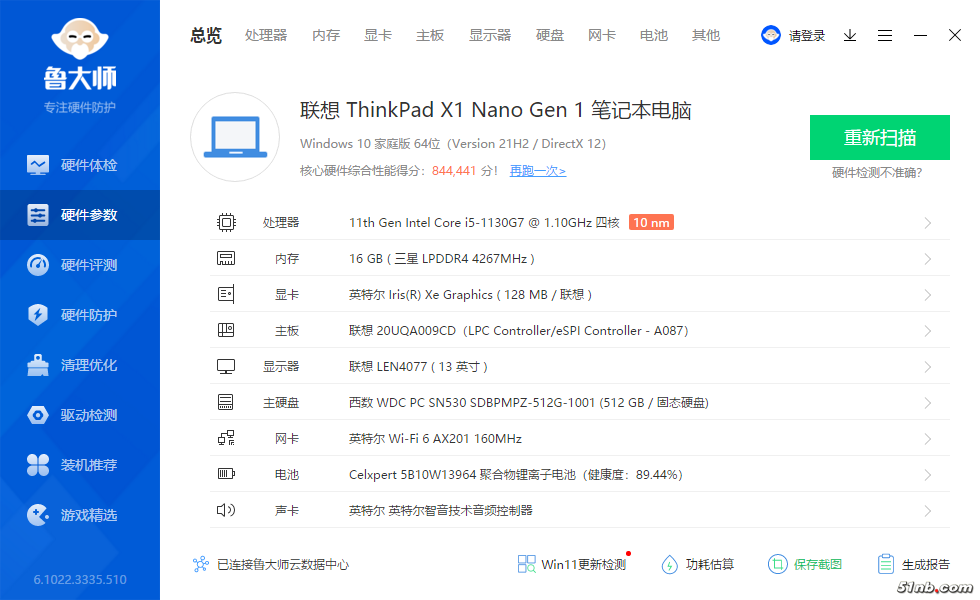Expand the 主硬盘 row arrow

pos(928,403)
